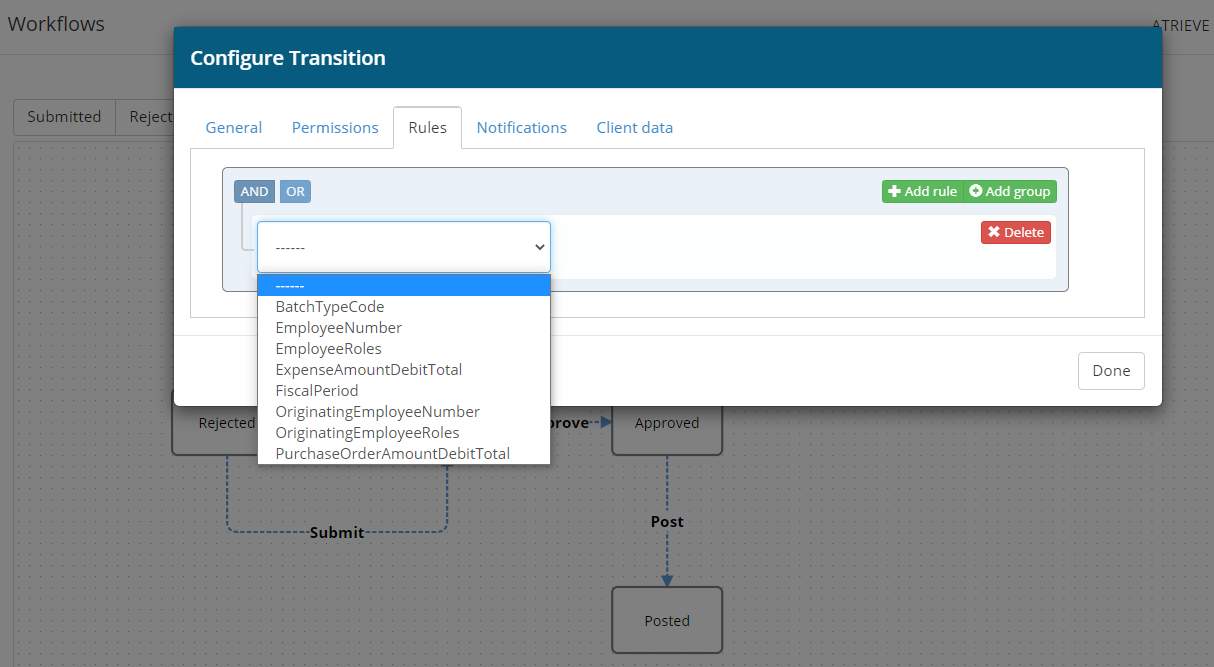
Task: Choose OriginatingEmployeeNumber option
Action: coord(377,412)
